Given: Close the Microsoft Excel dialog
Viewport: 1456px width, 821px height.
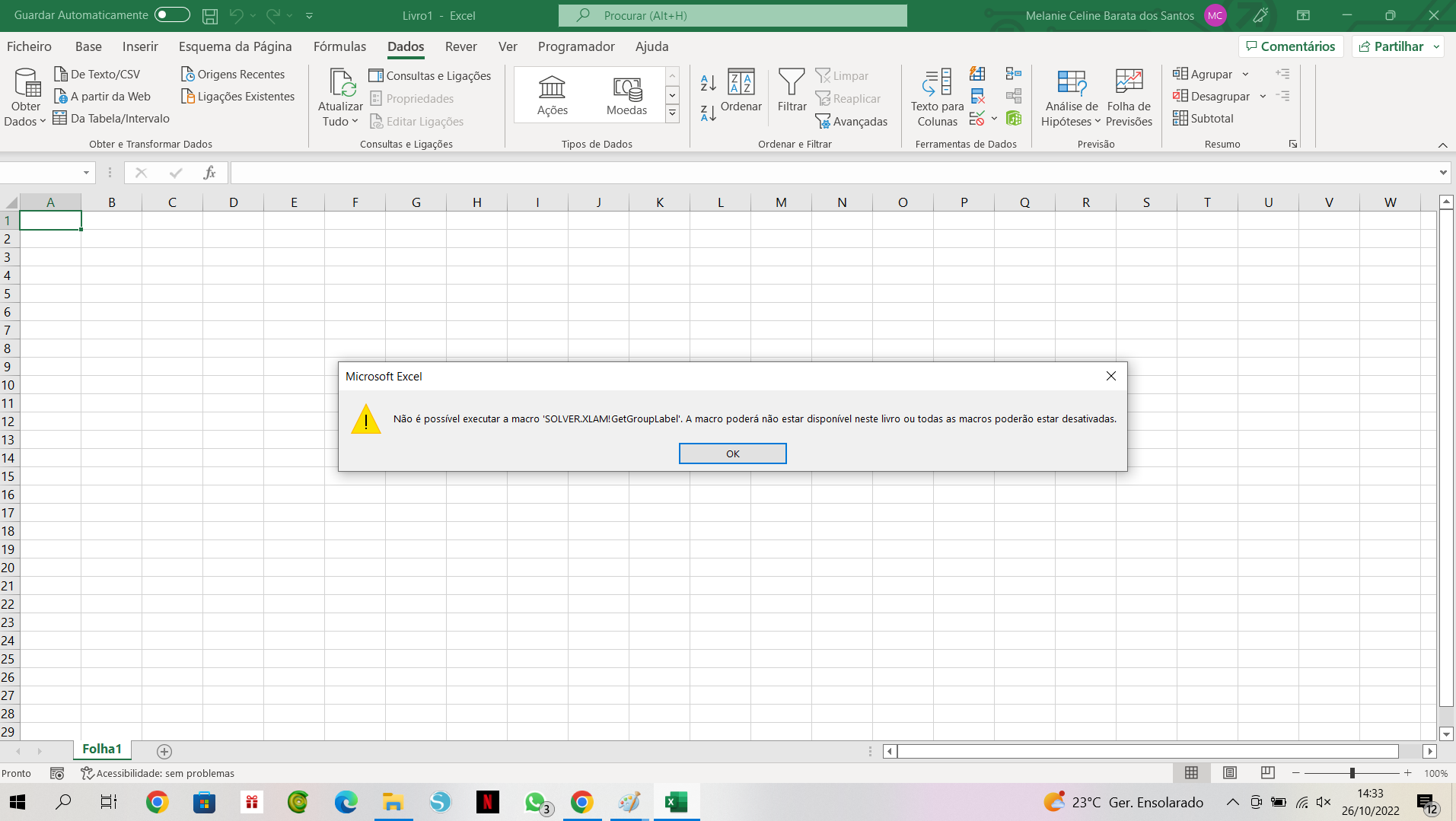Looking at the screenshot, I should tap(1110, 376).
